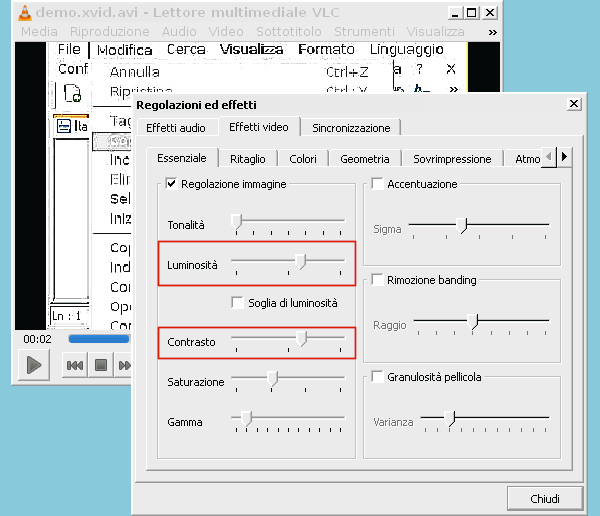
Task: Click the previous track button
Action: click(75, 366)
